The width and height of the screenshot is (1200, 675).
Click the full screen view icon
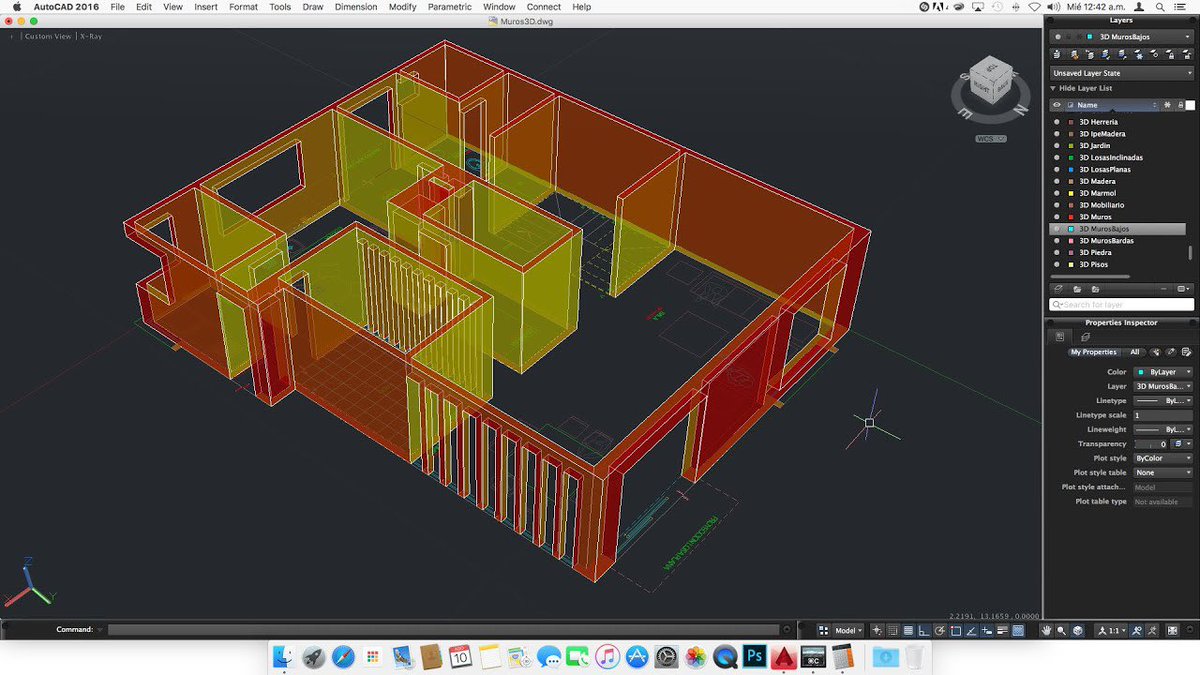point(1172,630)
